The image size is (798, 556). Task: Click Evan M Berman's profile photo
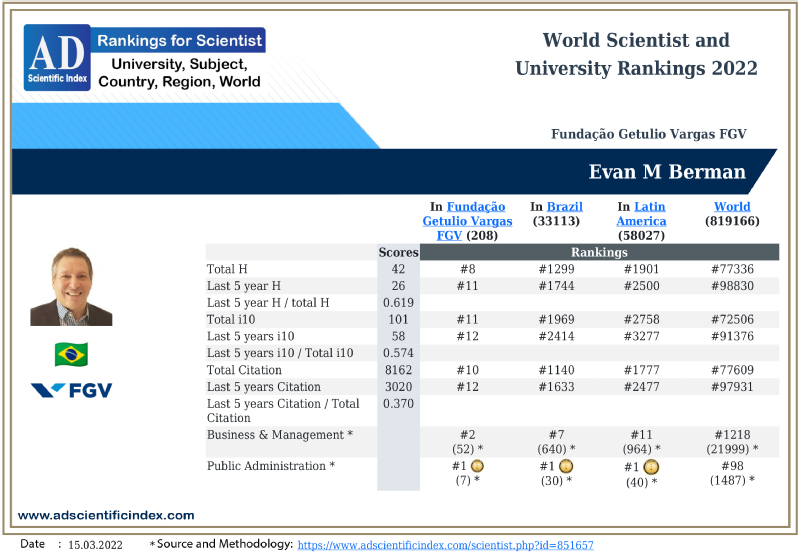[71, 287]
